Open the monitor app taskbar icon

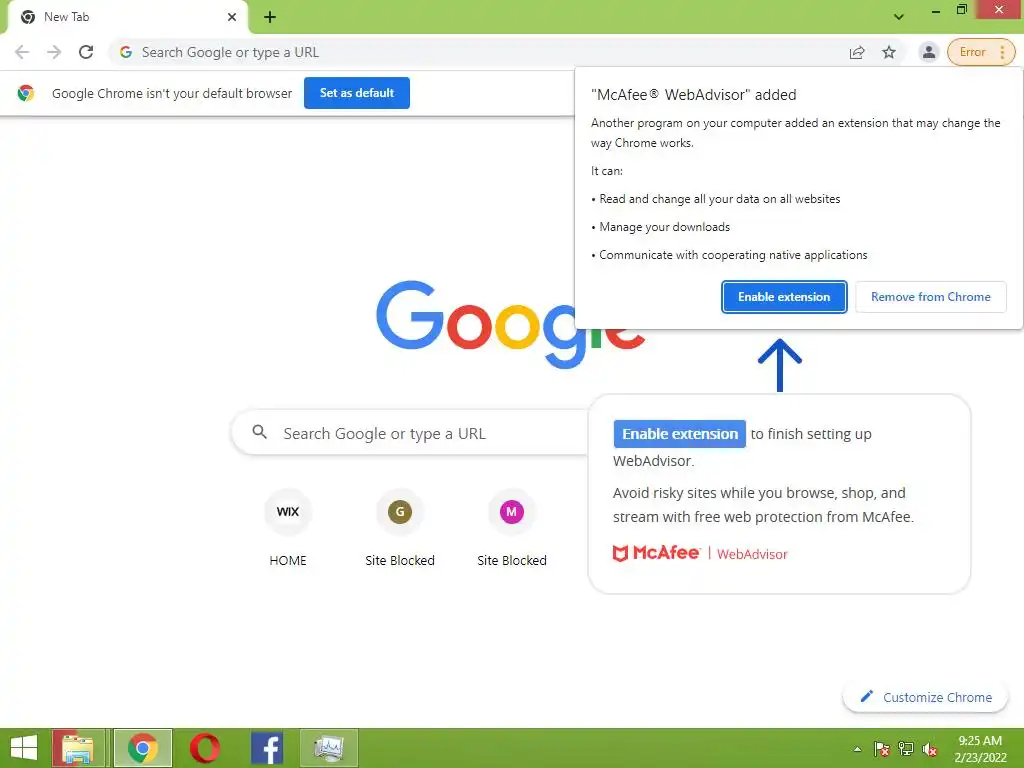(x=329, y=748)
